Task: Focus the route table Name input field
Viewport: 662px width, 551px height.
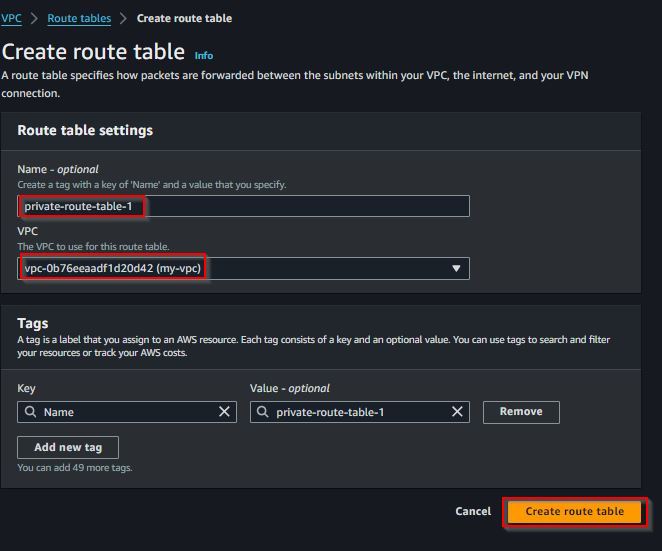Action: pos(243,206)
